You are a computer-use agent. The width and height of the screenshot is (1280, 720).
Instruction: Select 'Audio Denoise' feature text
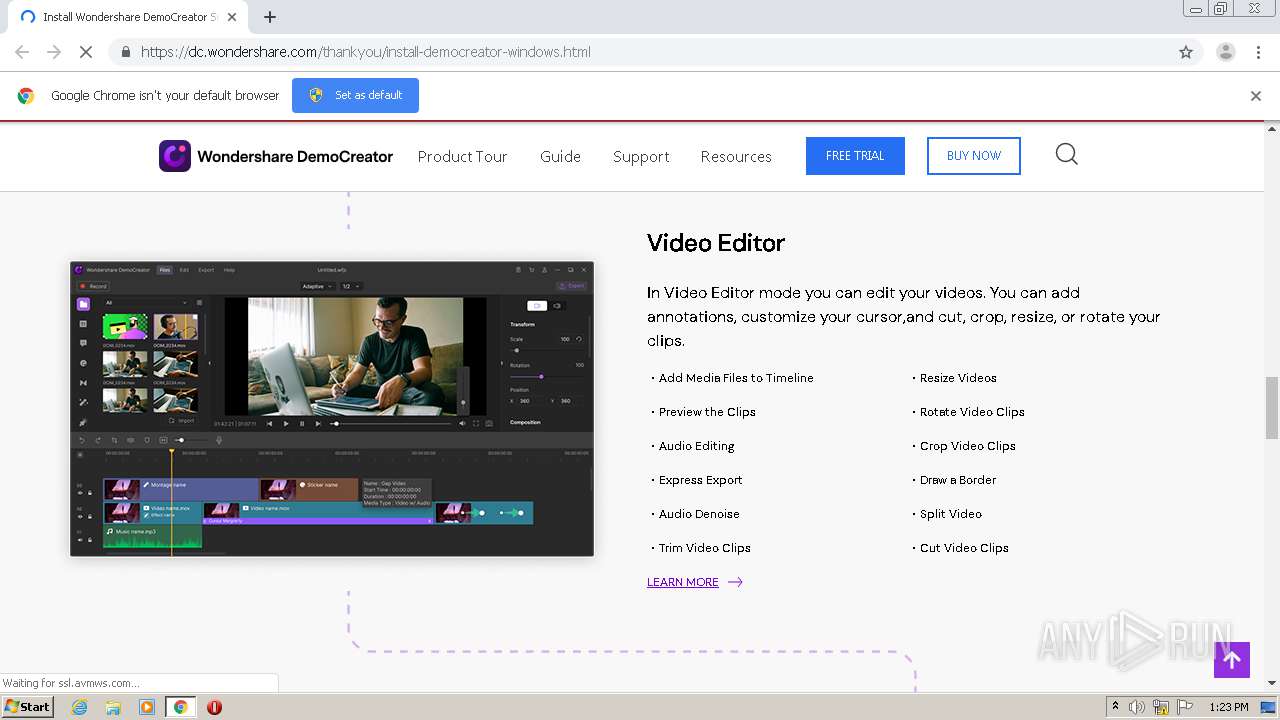(699, 514)
